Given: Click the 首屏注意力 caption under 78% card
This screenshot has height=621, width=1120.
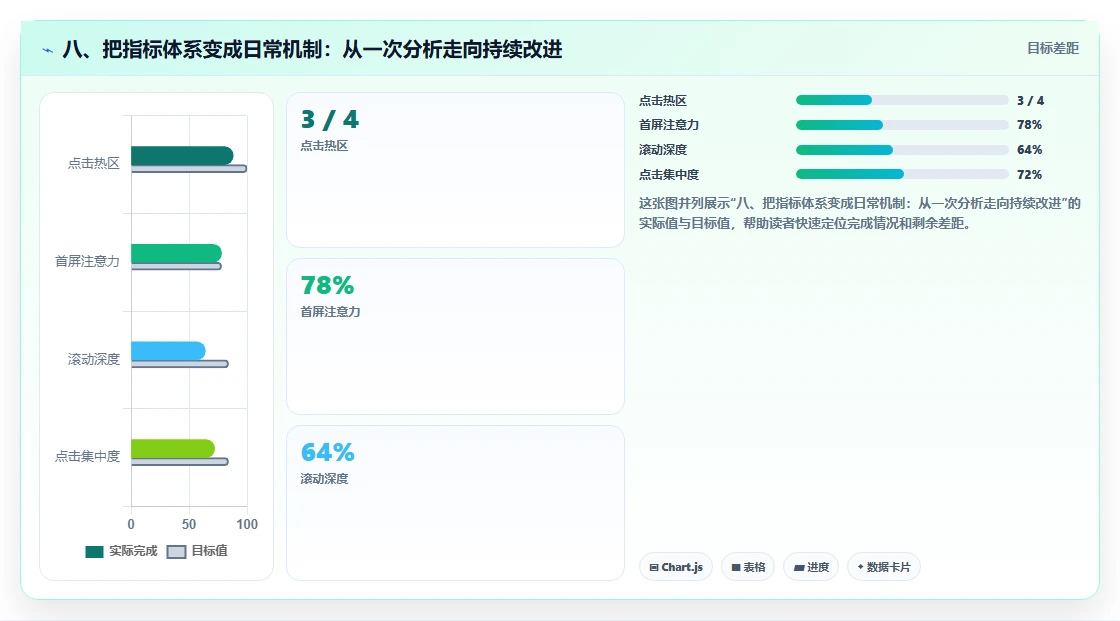Looking at the screenshot, I should point(330,312).
